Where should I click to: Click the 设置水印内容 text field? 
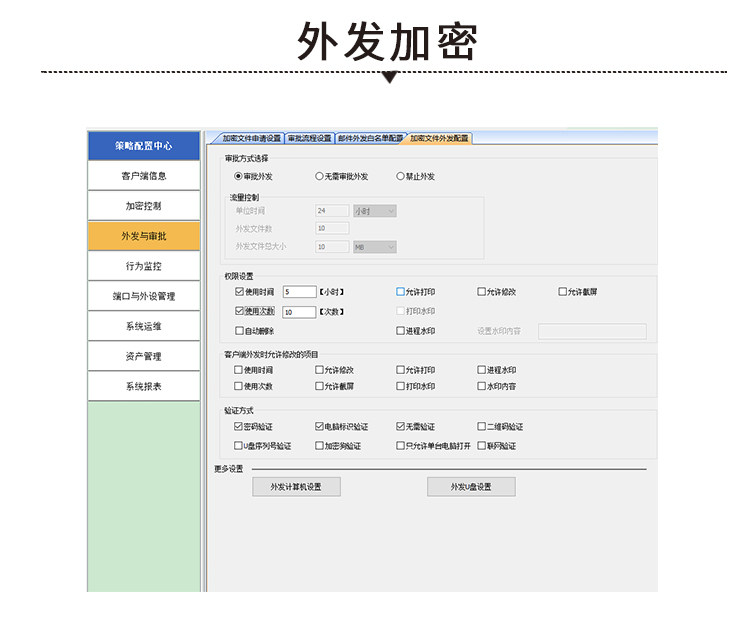point(592,331)
